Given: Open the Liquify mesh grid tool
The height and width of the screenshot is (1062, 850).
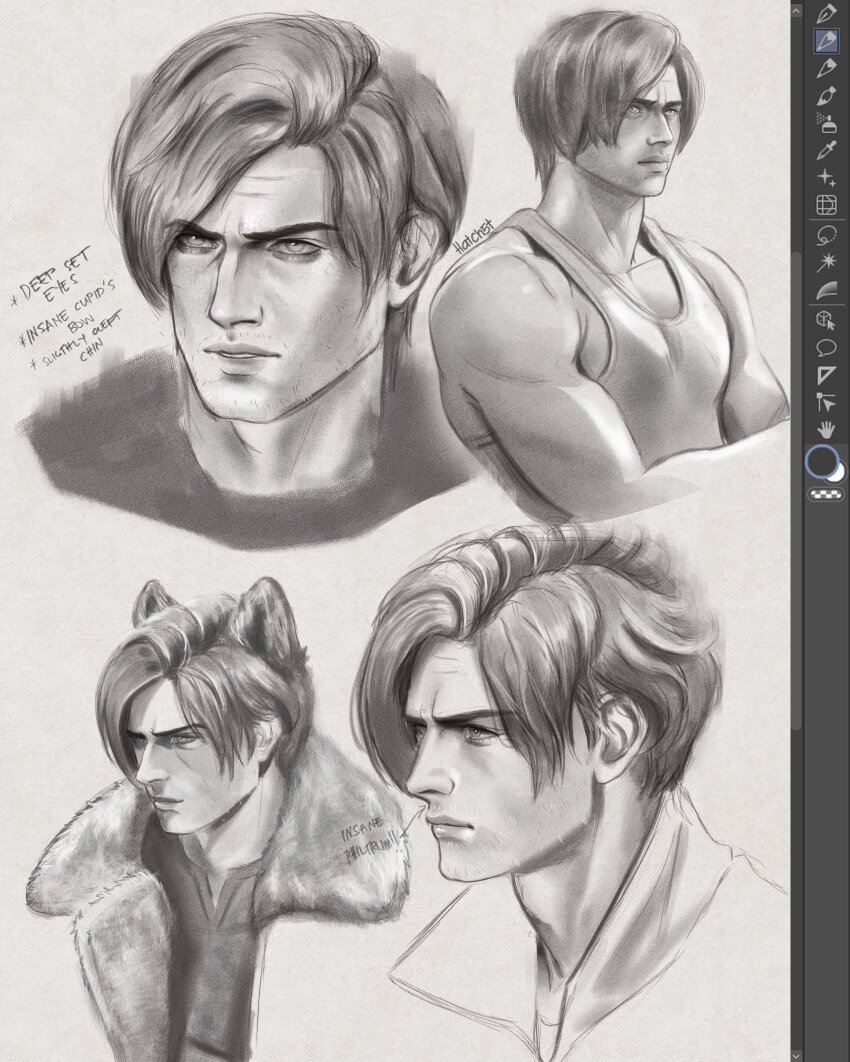Looking at the screenshot, I should click(x=826, y=205).
